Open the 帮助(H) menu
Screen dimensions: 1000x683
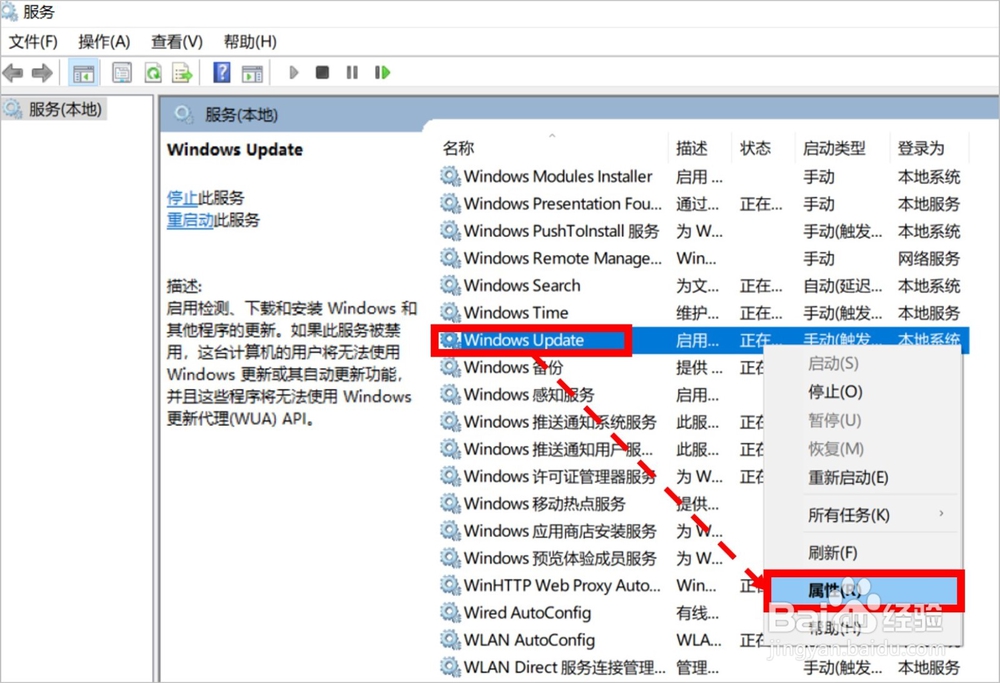point(250,42)
